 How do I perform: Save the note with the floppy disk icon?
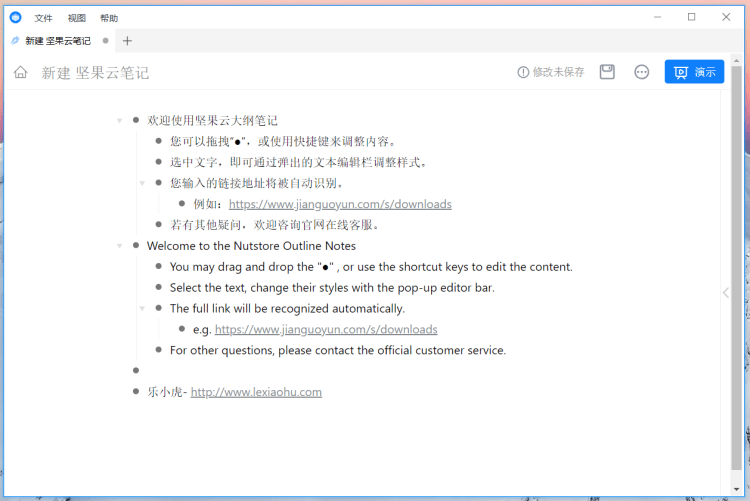(607, 72)
